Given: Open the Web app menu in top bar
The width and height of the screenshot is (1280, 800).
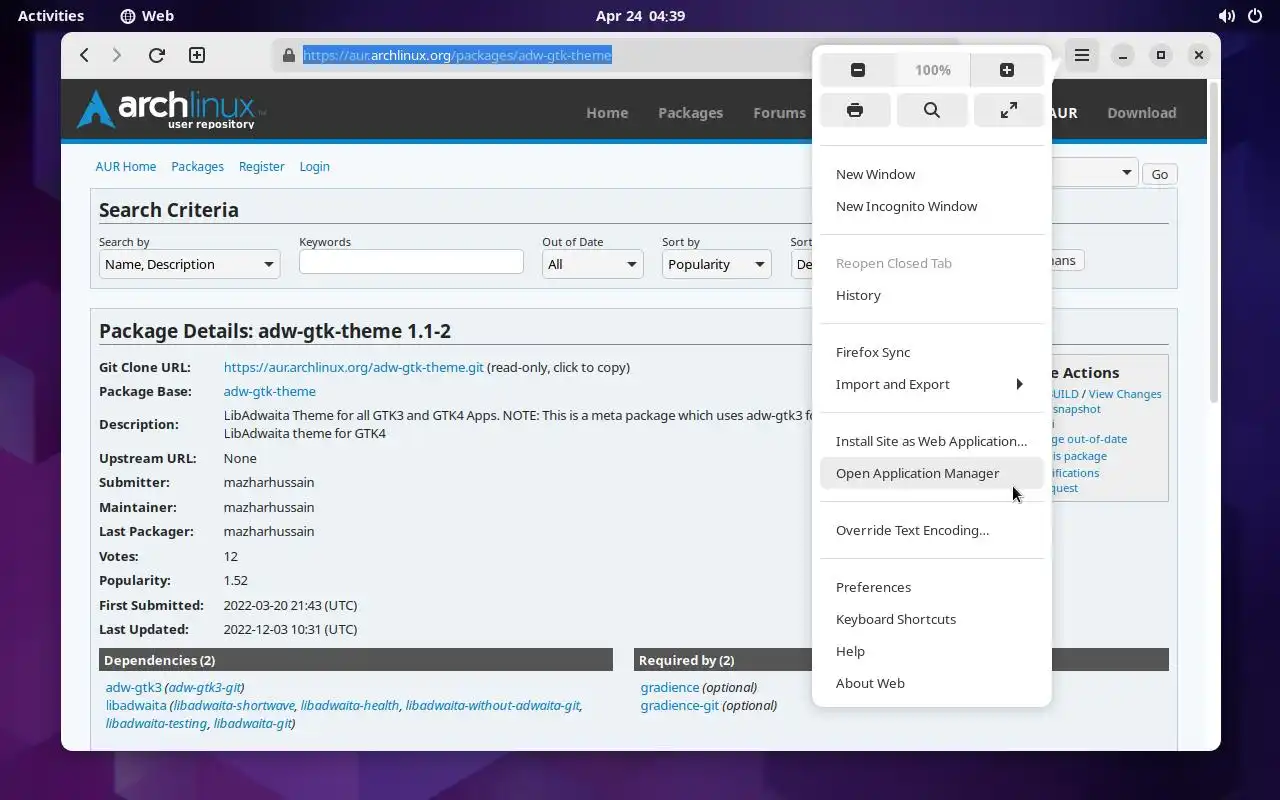Looking at the screenshot, I should [147, 16].
